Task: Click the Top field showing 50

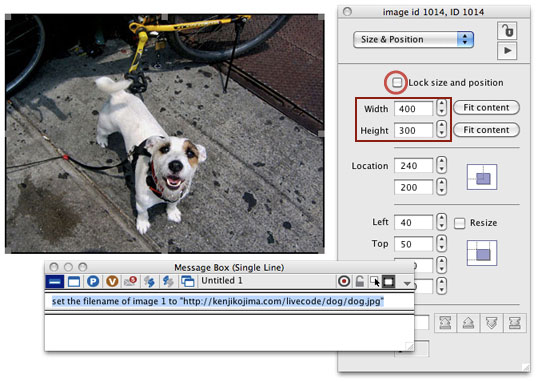Action: 413,244
